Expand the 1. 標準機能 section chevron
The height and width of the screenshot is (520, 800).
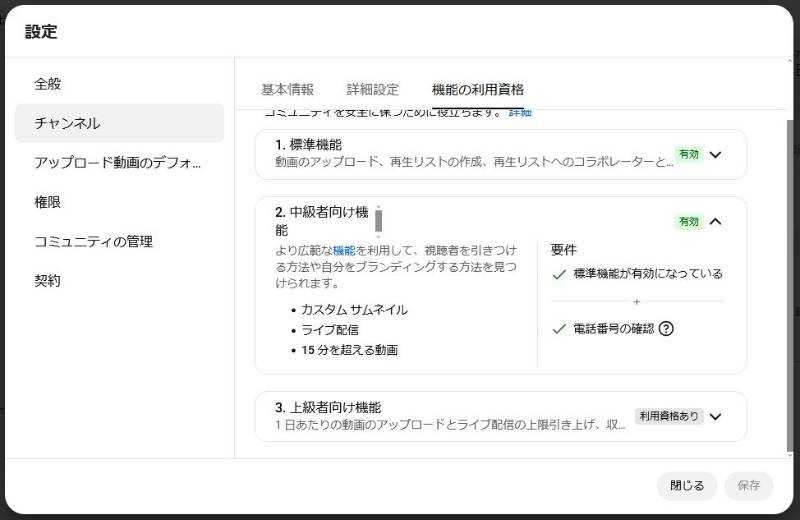(x=715, y=155)
